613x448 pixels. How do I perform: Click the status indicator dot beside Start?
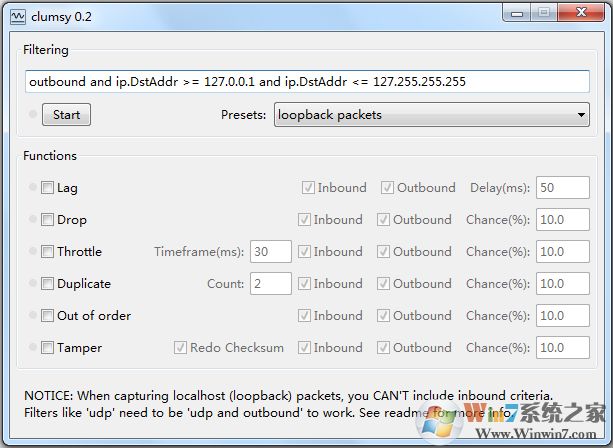pyautogui.click(x=33, y=114)
